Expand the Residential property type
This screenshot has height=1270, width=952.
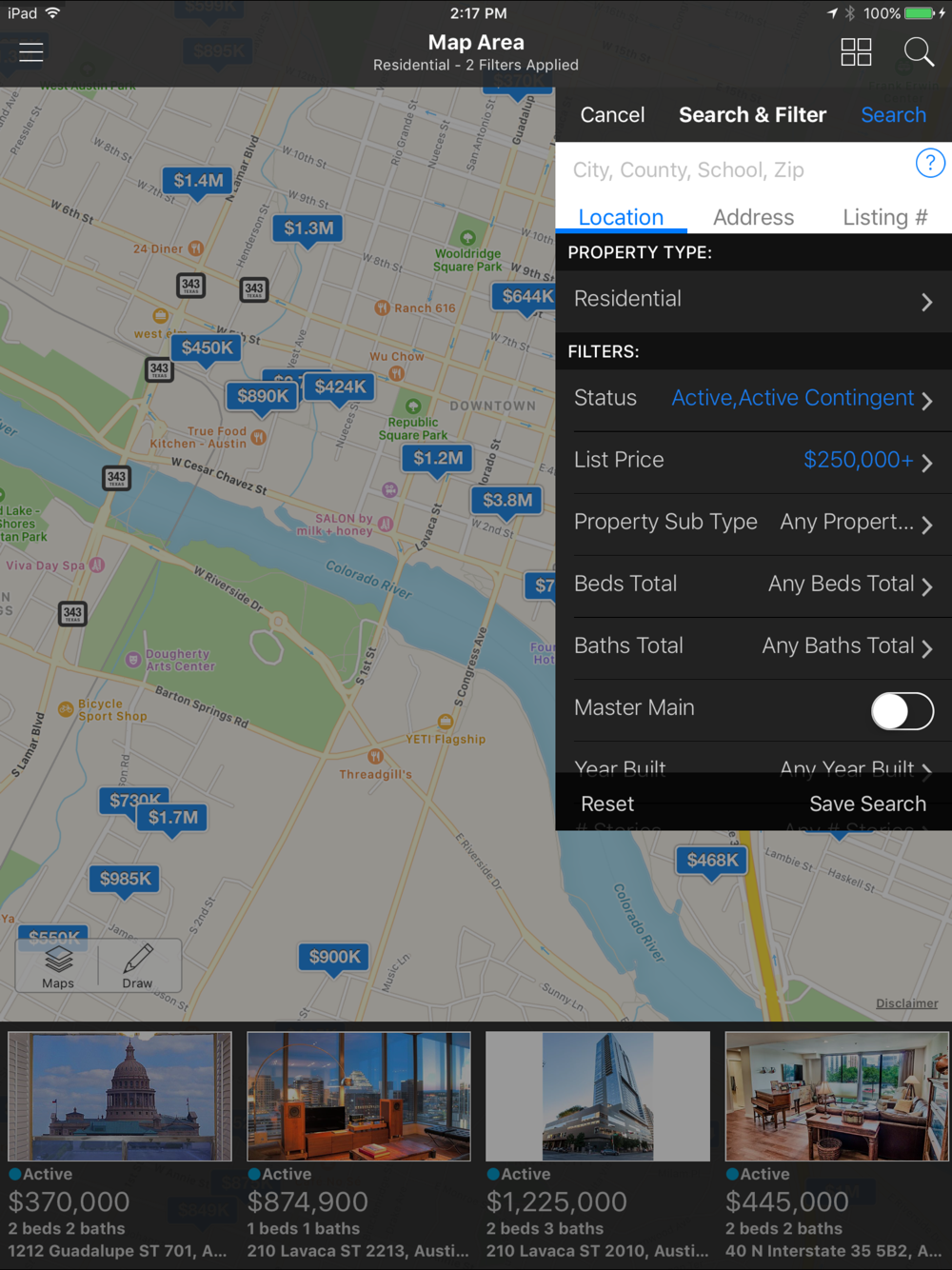click(x=754, y=301)
